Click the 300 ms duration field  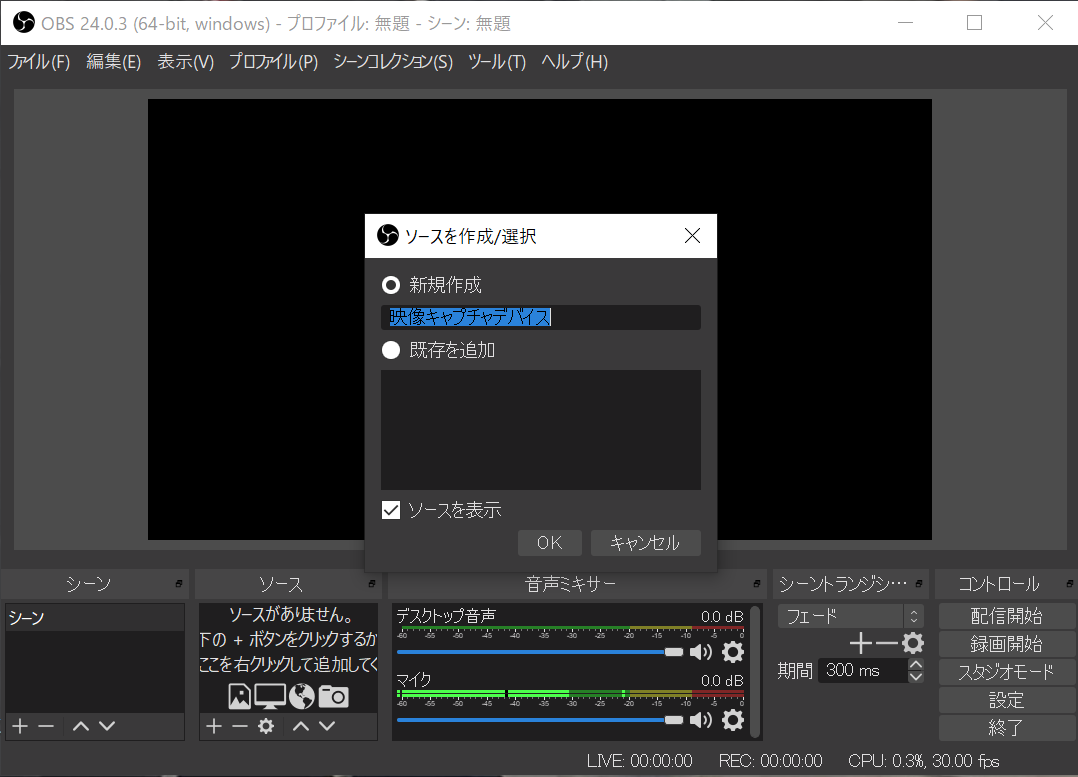(x=864, y=670)
